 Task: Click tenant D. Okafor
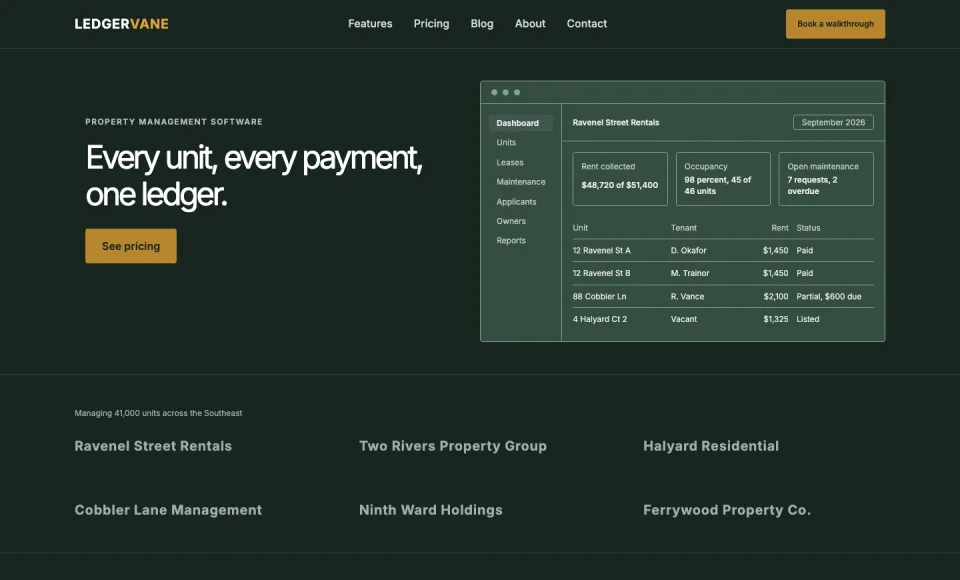point(688,250)
